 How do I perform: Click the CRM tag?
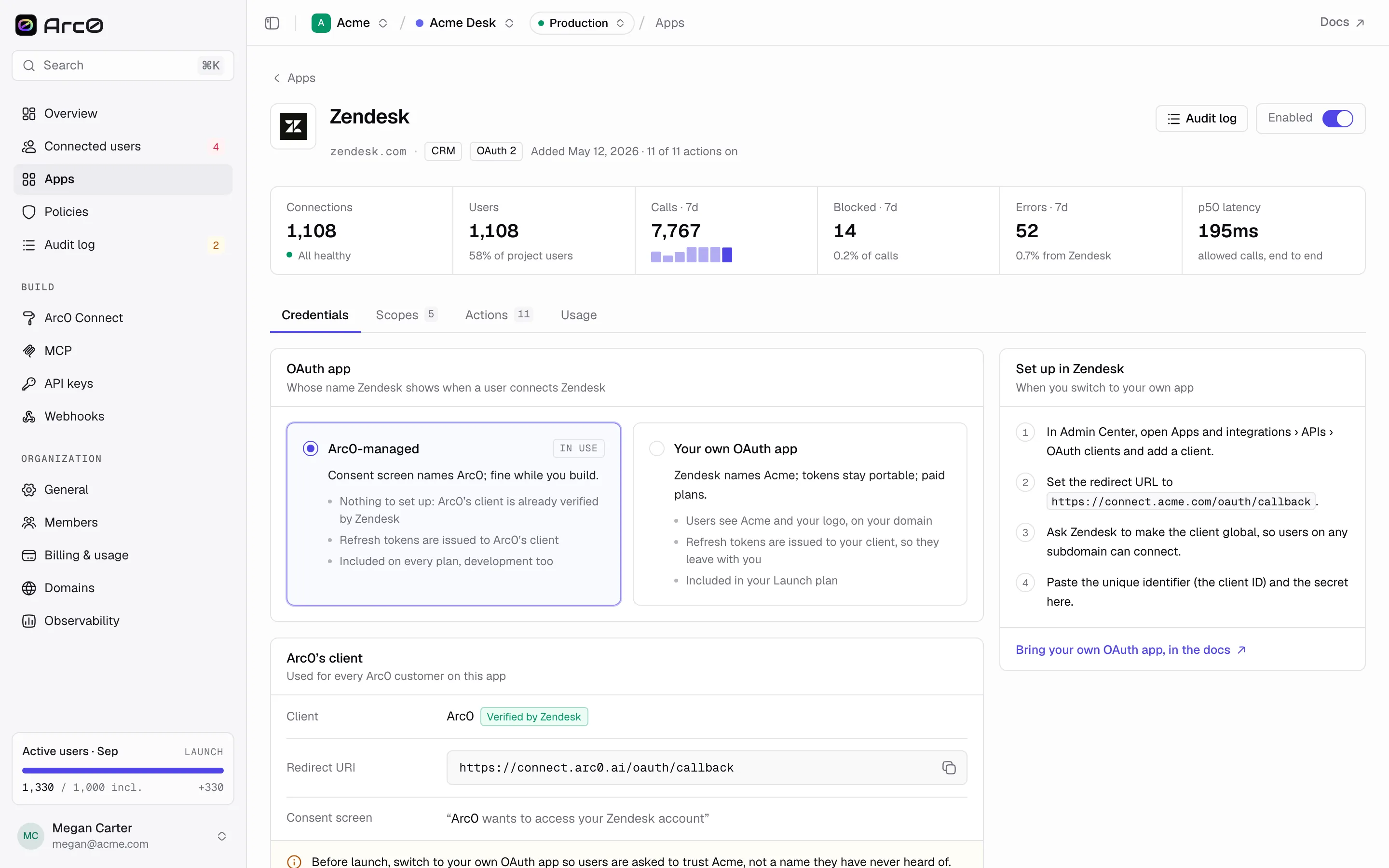[x=443, y=151]
